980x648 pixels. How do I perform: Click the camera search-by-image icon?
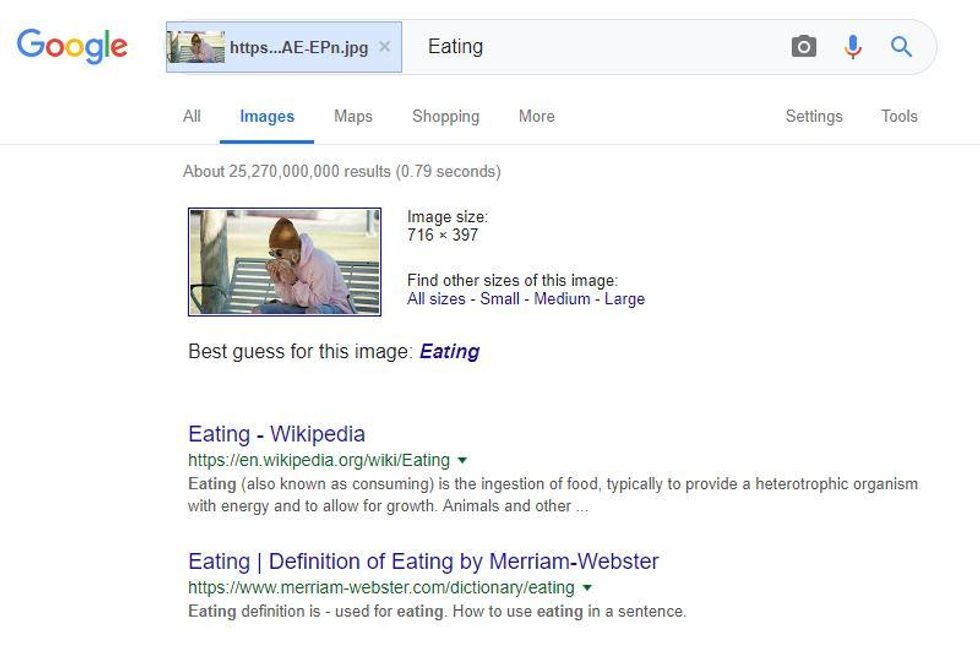click(x=804, y=46)
